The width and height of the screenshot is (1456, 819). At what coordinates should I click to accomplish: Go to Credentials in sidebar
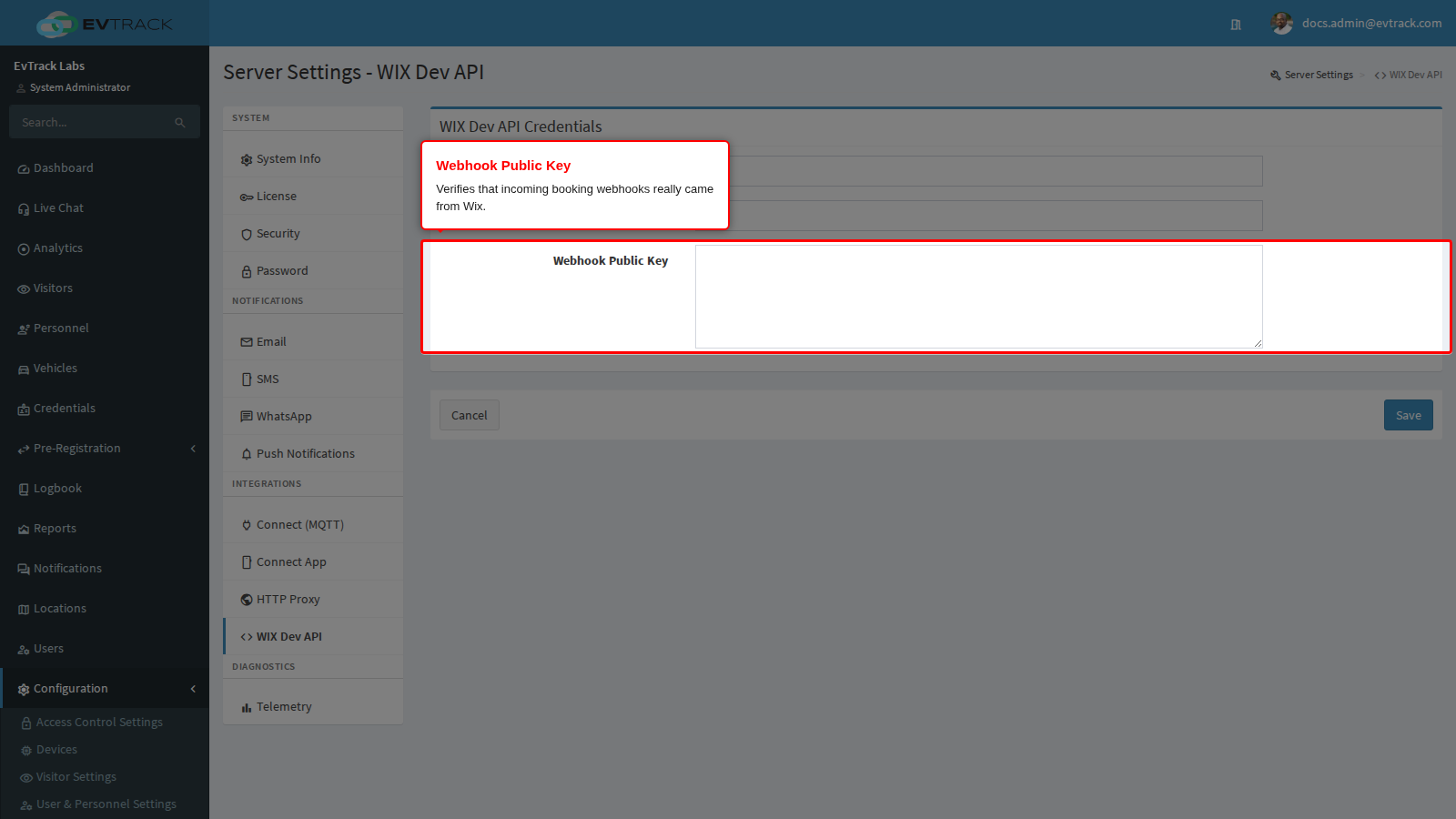[x=105, y=409]
